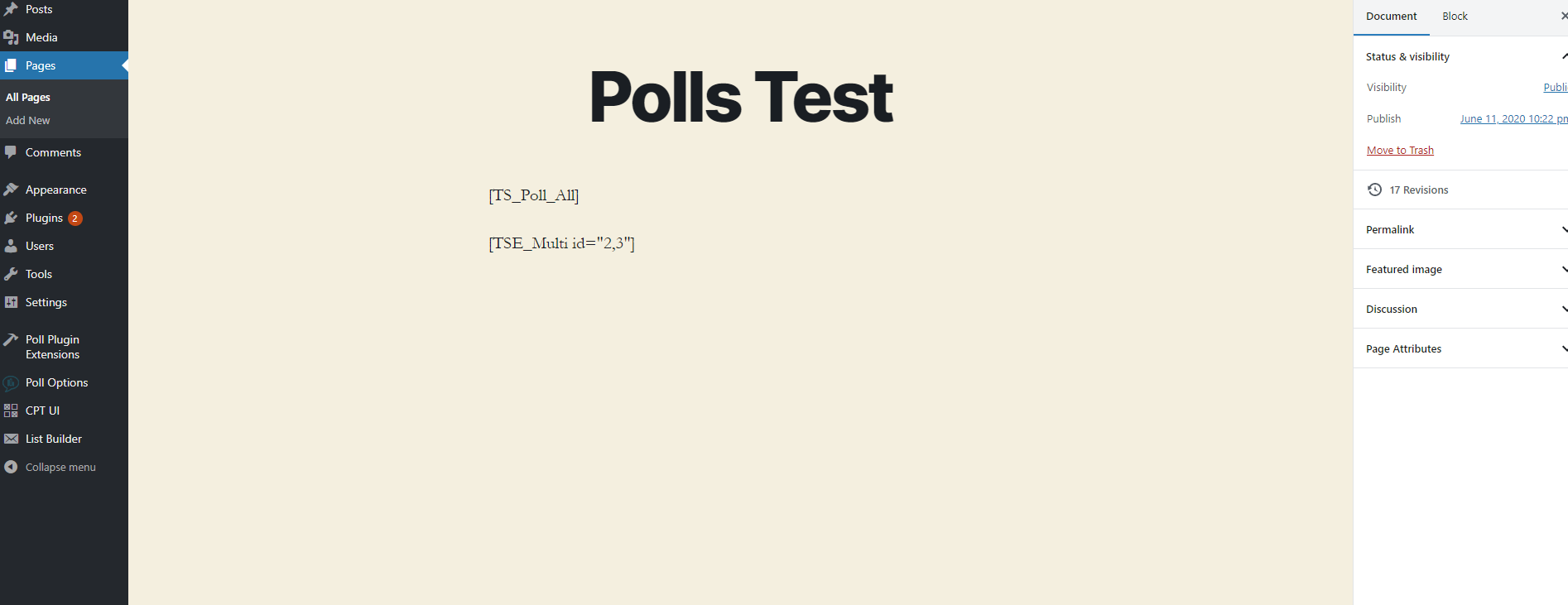Collapse the admin sidebar menu
The height and width of the screenshot is (605, 1568).
[x=50, y=467]
